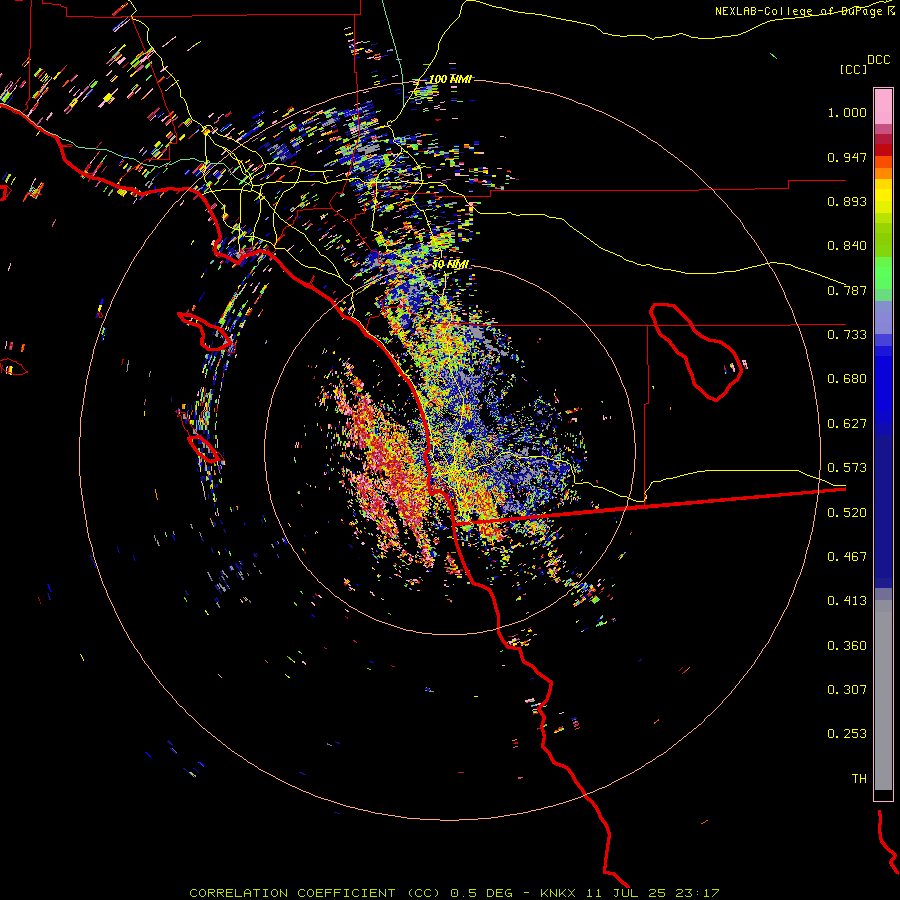Select the 0.360 scale value
The height and width of the screenshot is (900, 900).
(847, 645)
